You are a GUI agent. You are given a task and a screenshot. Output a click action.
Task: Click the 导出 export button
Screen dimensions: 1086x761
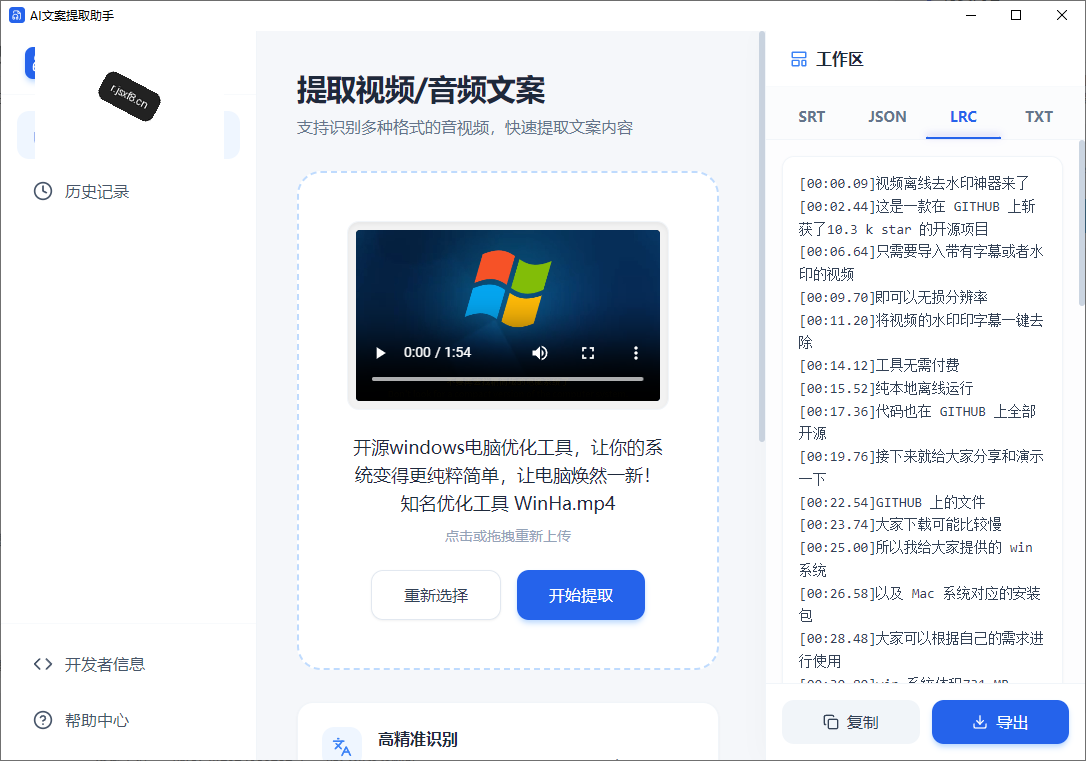click(1000, 722)
